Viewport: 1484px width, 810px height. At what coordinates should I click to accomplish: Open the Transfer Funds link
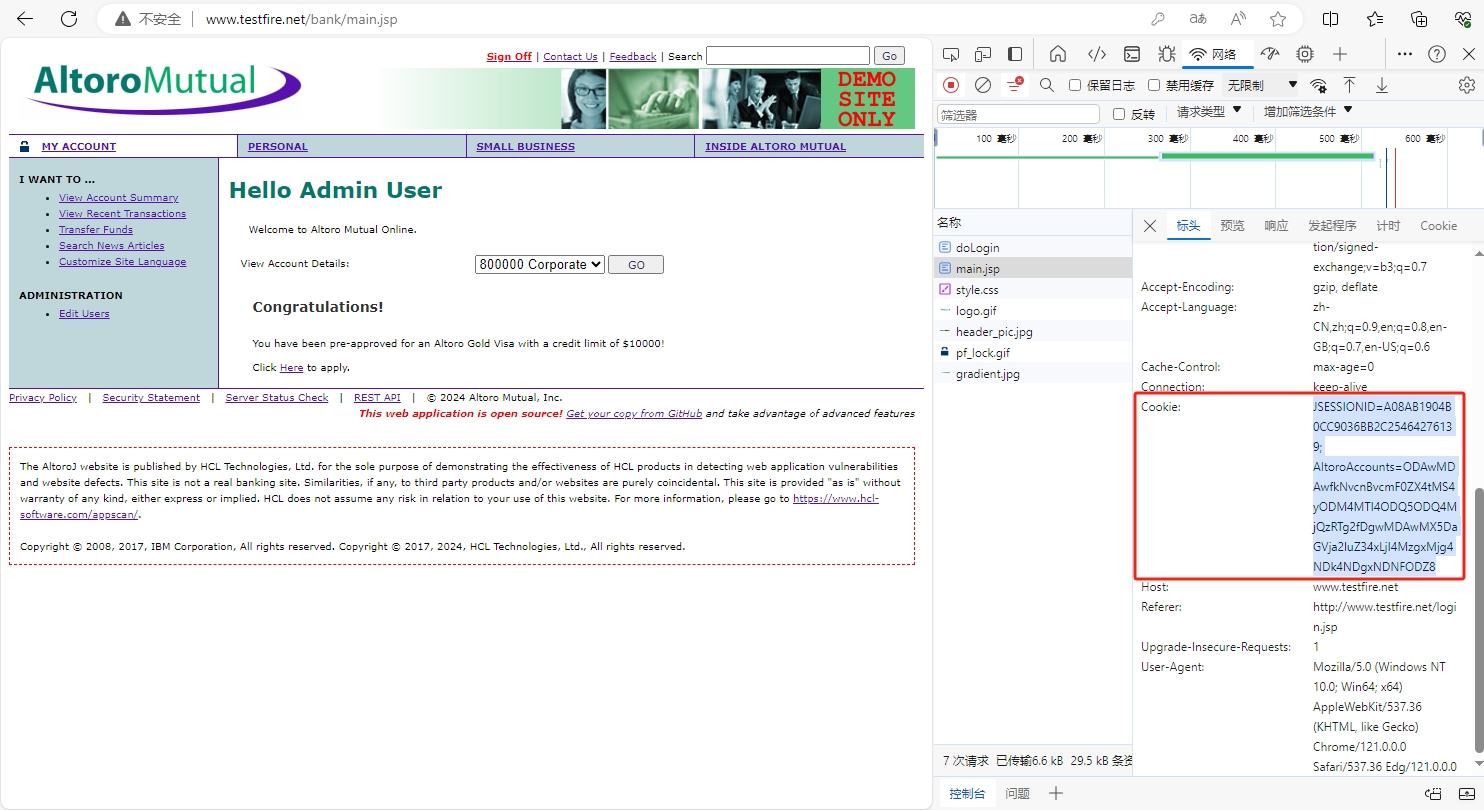pyautogui.click(x=96, y=230)
